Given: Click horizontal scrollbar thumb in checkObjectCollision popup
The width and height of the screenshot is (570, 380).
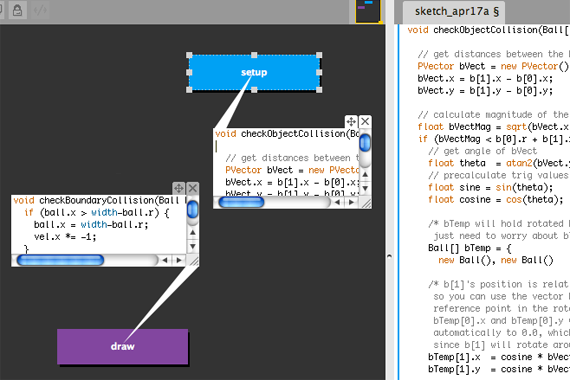Looking at the screenshot, I should (241, 202).
